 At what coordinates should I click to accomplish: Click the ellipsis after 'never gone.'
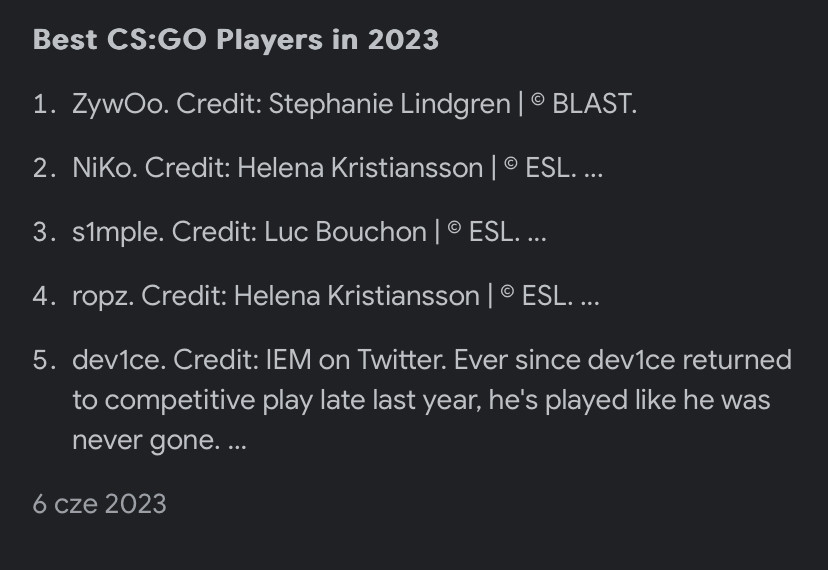pyautogui.click(x=237, y=447)
